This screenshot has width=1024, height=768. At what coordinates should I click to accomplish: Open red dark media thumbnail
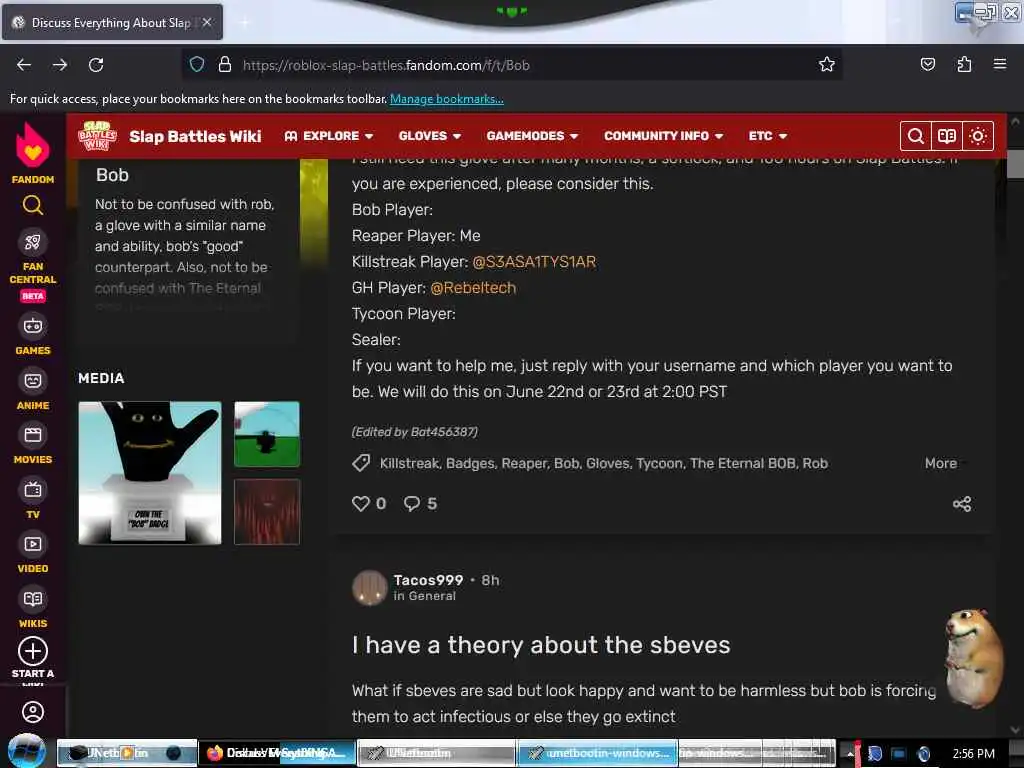pyautogui.click(x=267, y=512)
